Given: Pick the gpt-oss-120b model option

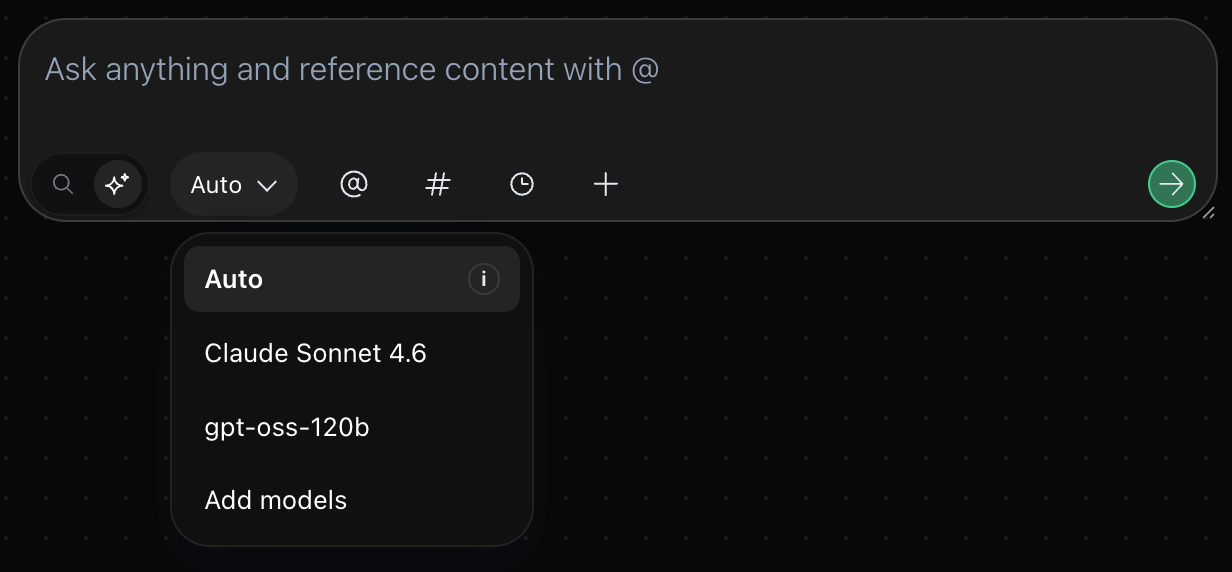Looking at the screenshot, I should pos(287,427).
